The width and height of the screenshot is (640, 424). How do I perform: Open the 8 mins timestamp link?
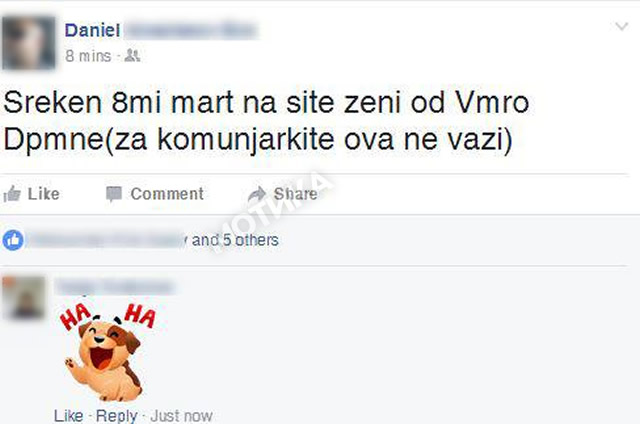88,55
